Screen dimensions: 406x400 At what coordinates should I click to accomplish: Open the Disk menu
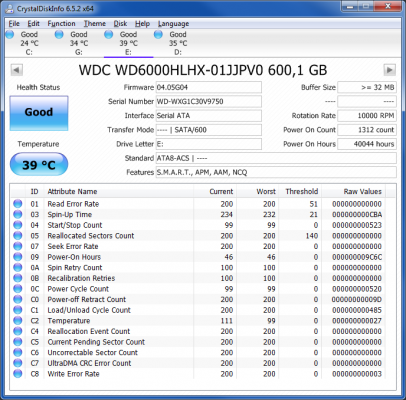[120, 24]
